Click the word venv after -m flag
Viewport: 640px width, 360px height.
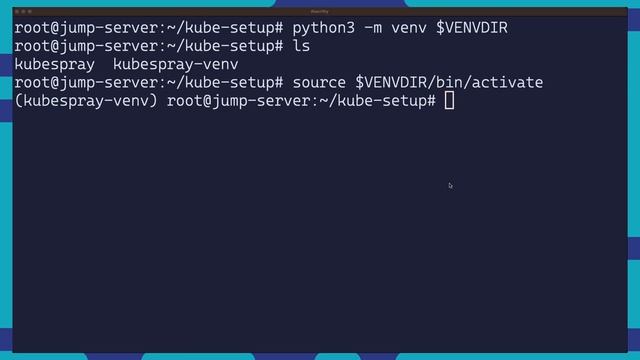tap(409, 28)
